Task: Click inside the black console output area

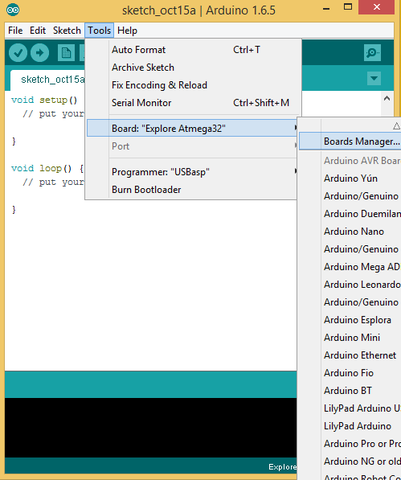Action: 151,427
